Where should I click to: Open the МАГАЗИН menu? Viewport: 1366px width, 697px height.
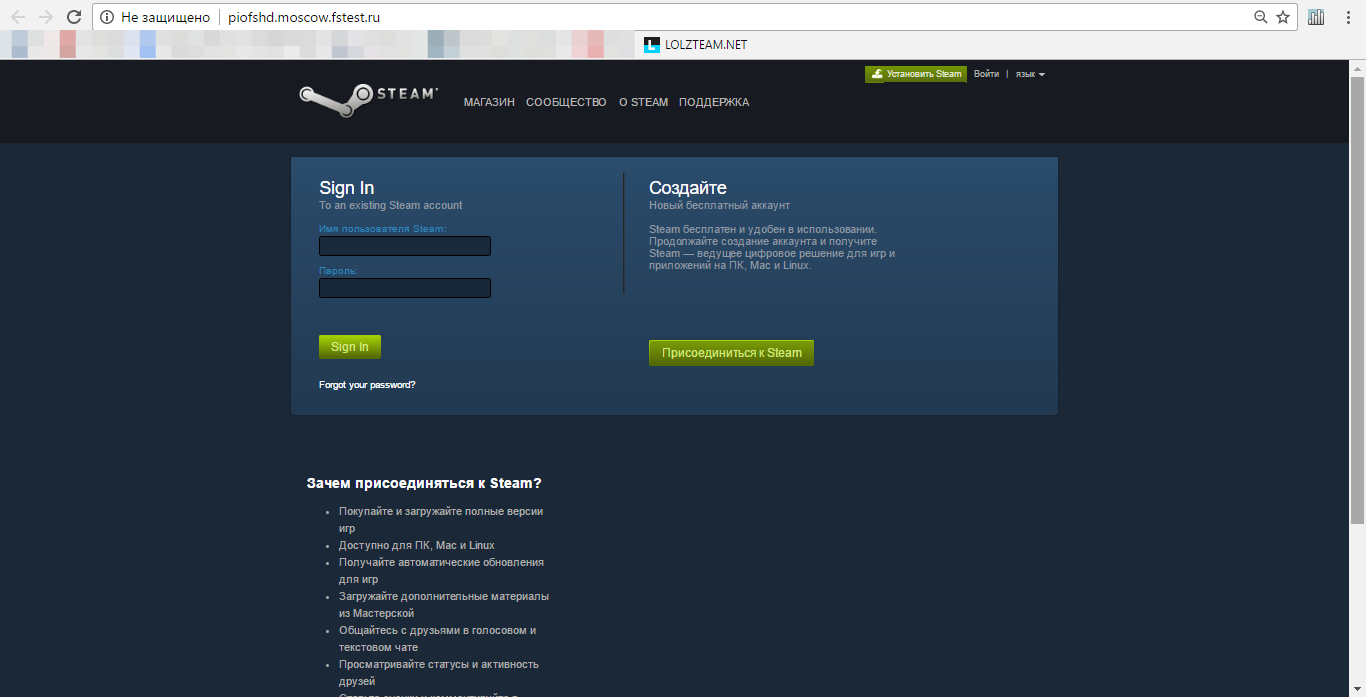(x=489, y=102)
